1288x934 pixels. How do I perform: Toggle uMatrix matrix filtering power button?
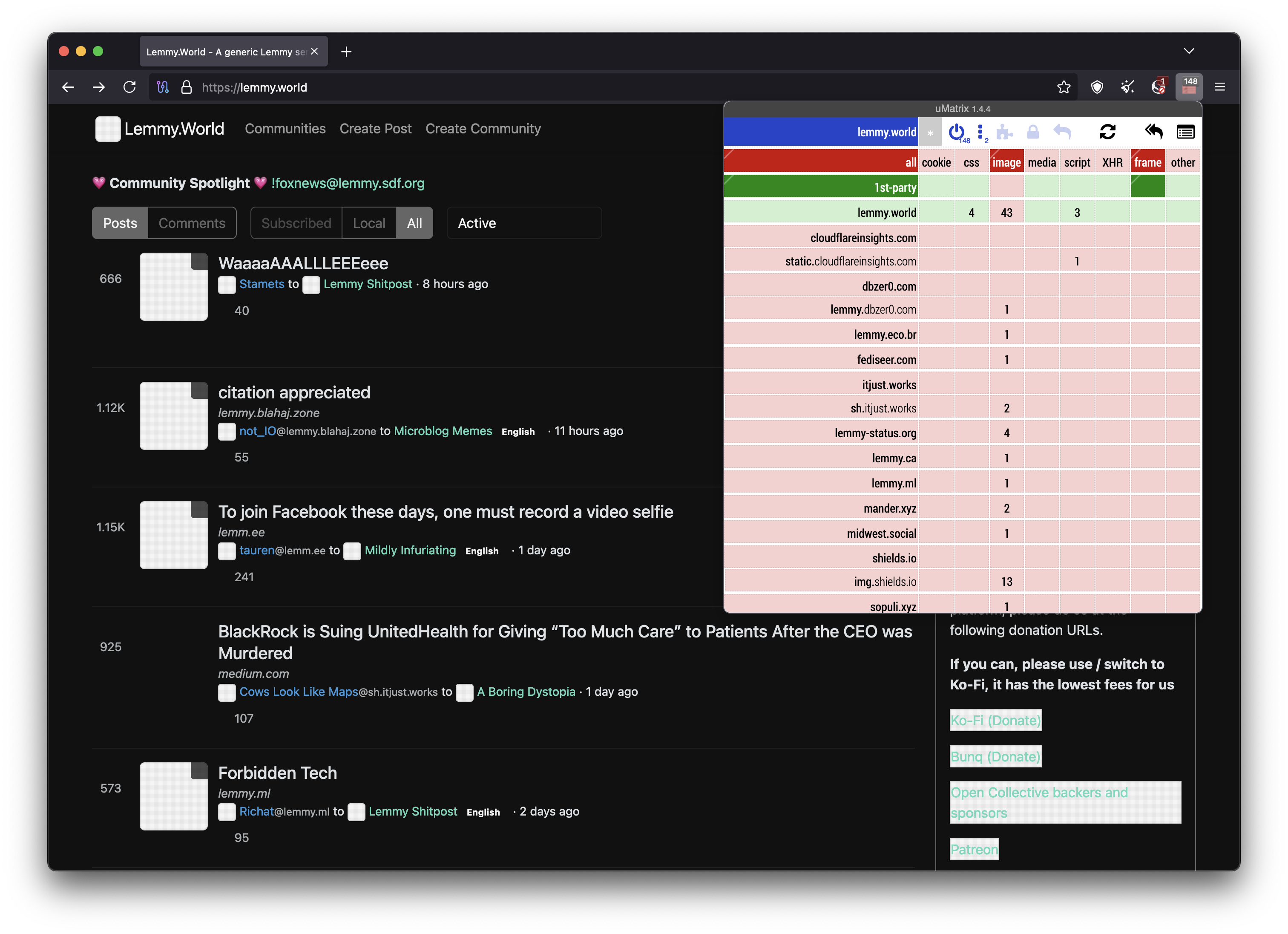coord(957,133)
